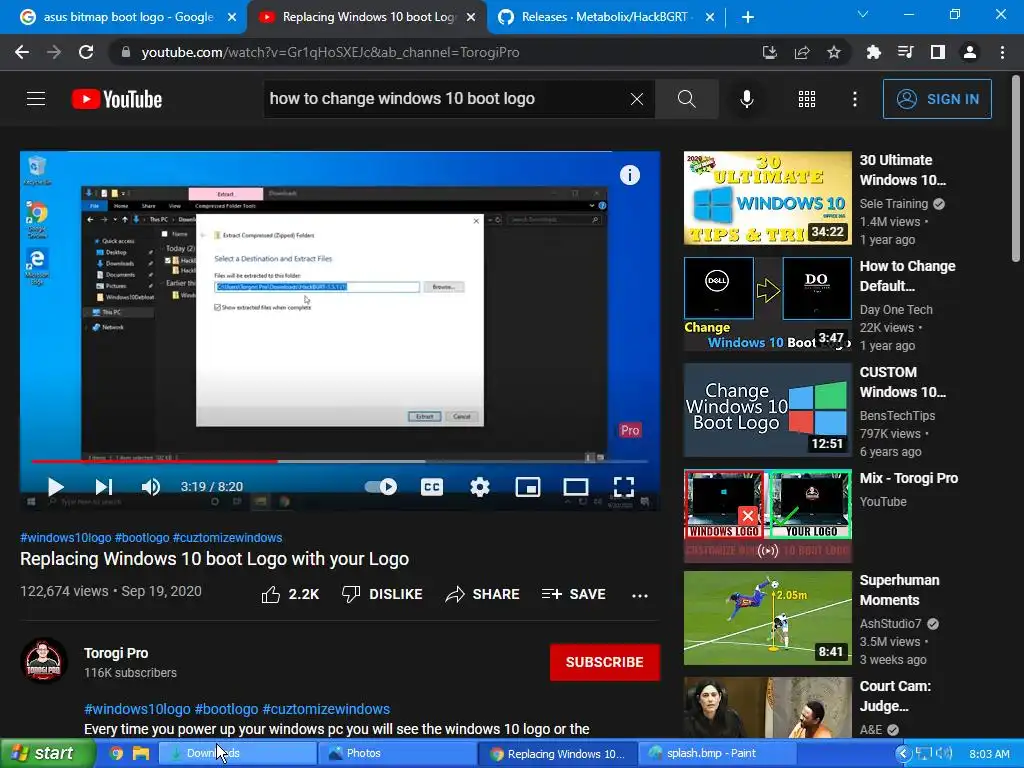The width and height of the screenshot is (1024, 768).
Task: Expand hidden system tray icons
Action: tap(903, 754)
